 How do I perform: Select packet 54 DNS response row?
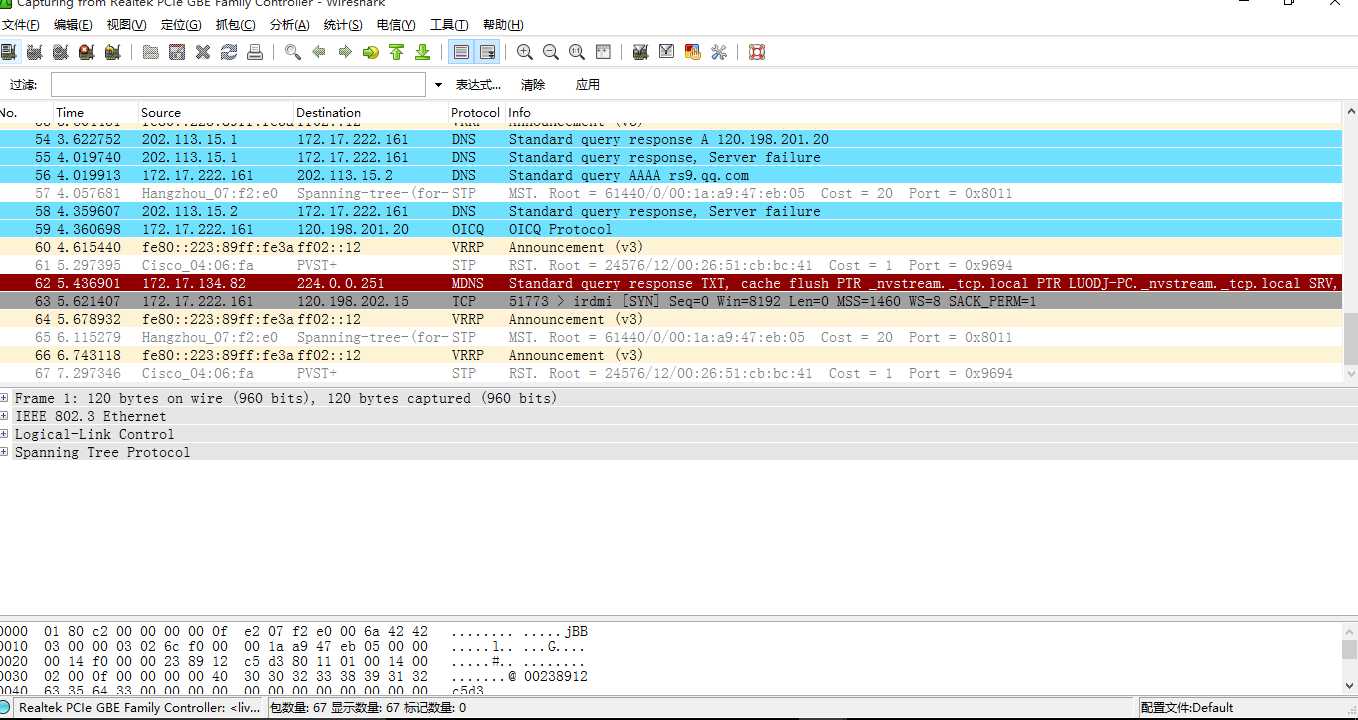671,139
